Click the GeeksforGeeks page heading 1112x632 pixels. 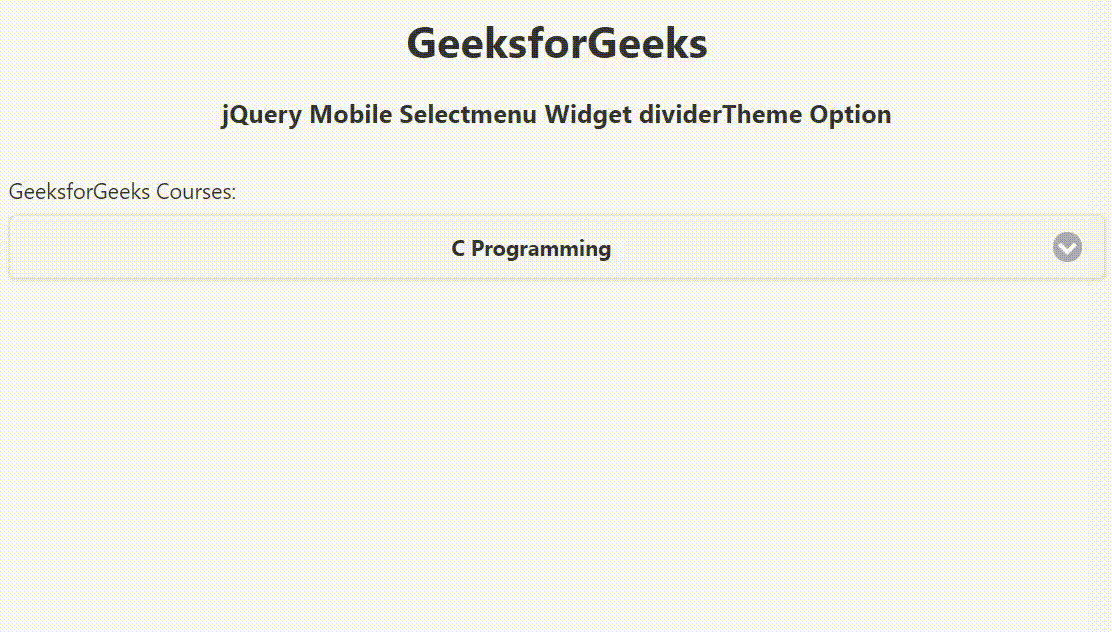(x=556, y=42)
